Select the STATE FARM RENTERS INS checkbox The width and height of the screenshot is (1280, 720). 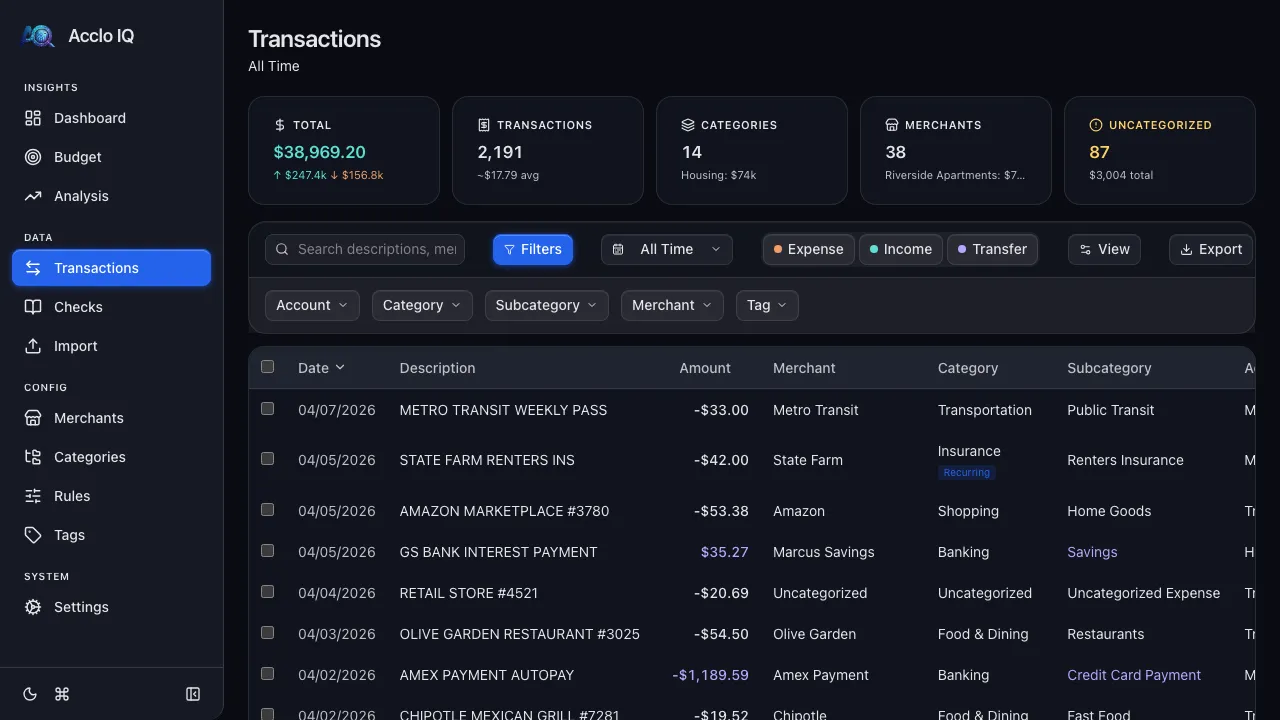tap(267, 459)
